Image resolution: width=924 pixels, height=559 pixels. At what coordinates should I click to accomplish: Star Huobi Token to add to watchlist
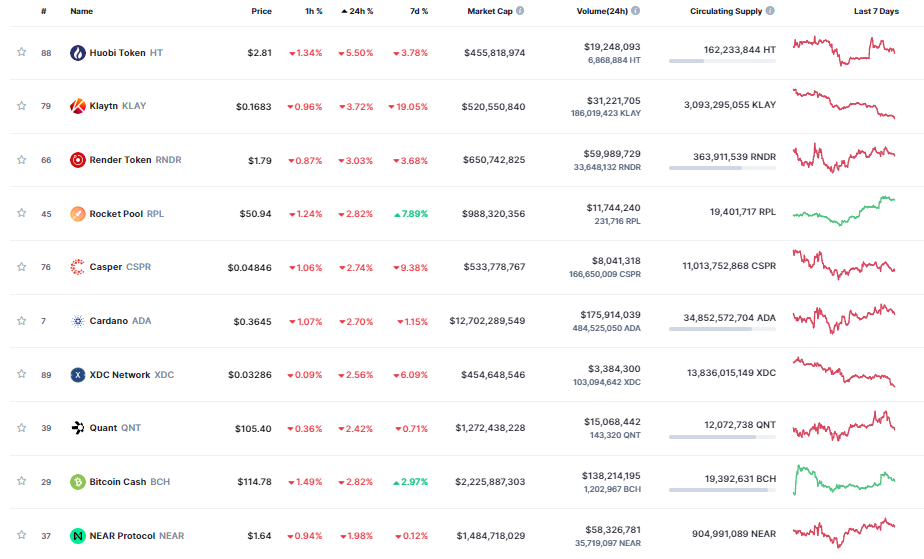click(x=21, y=53)
